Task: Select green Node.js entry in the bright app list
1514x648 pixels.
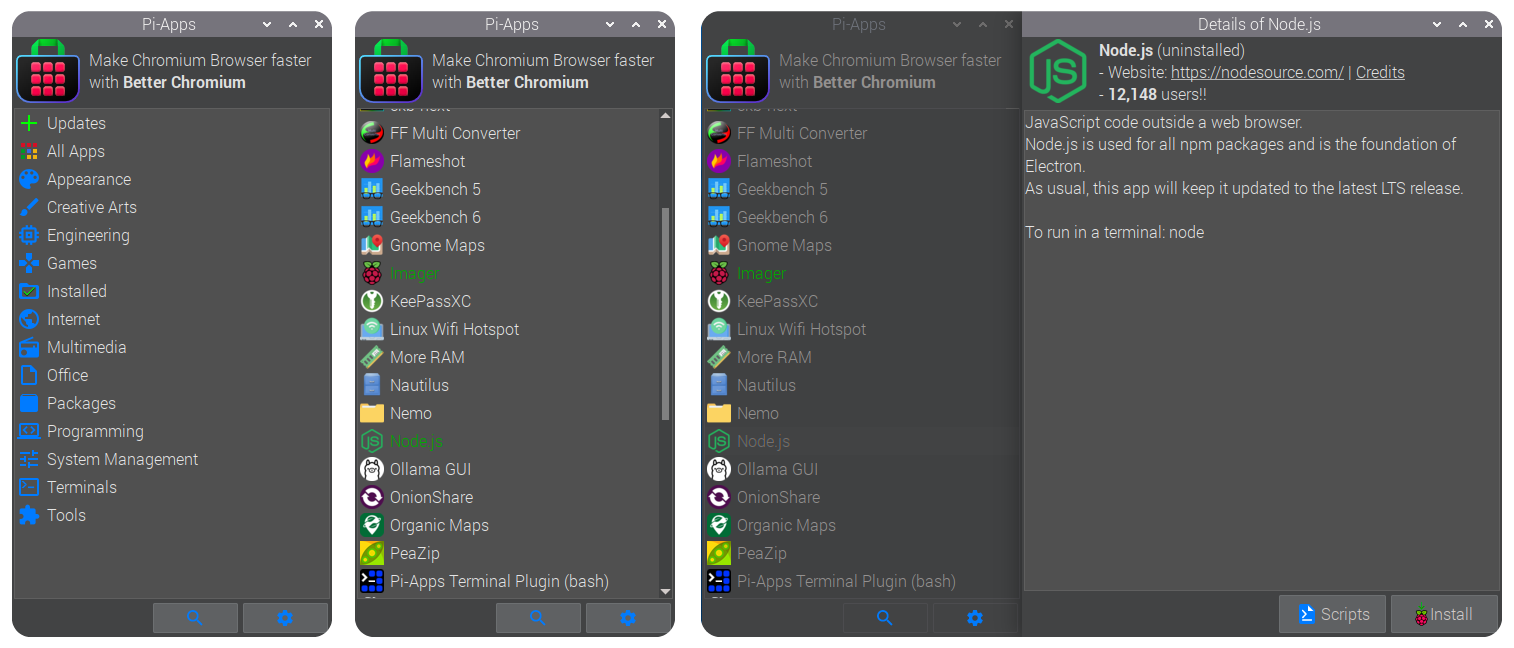Action: pos(508,441)
